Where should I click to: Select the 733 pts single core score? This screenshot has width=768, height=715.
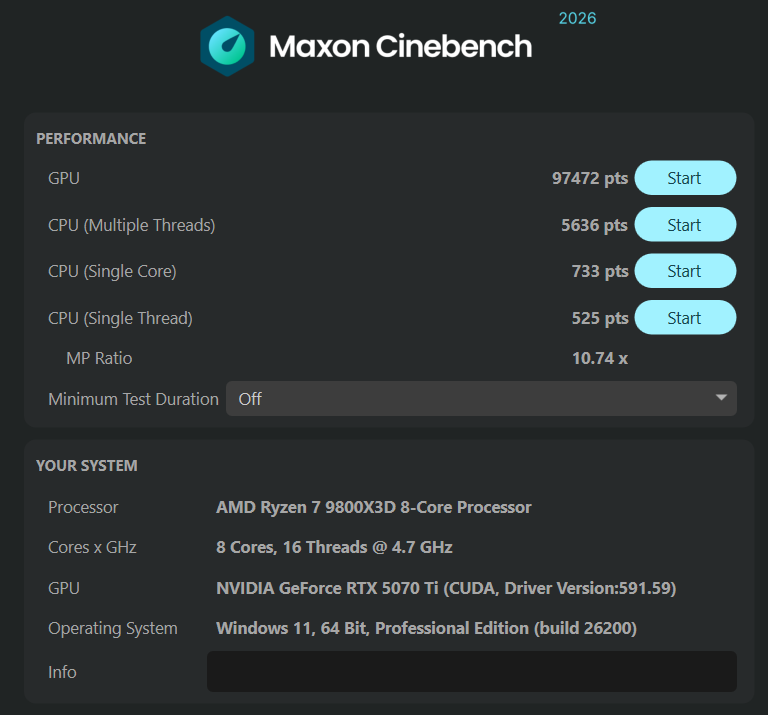click(x=600, y=272)
